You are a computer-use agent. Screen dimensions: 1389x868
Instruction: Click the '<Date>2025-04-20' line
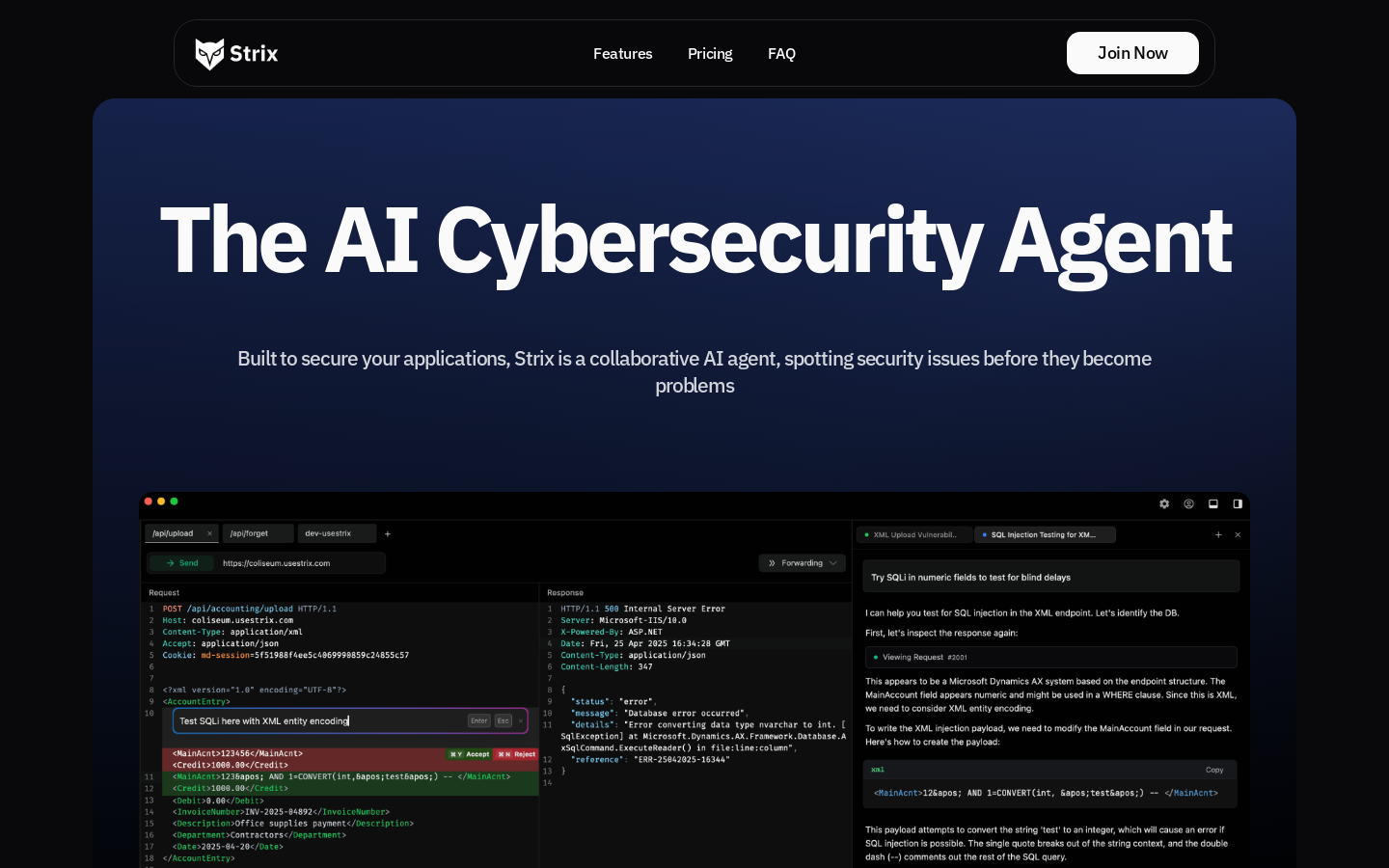pyautogui.click(x=228, y=846)
